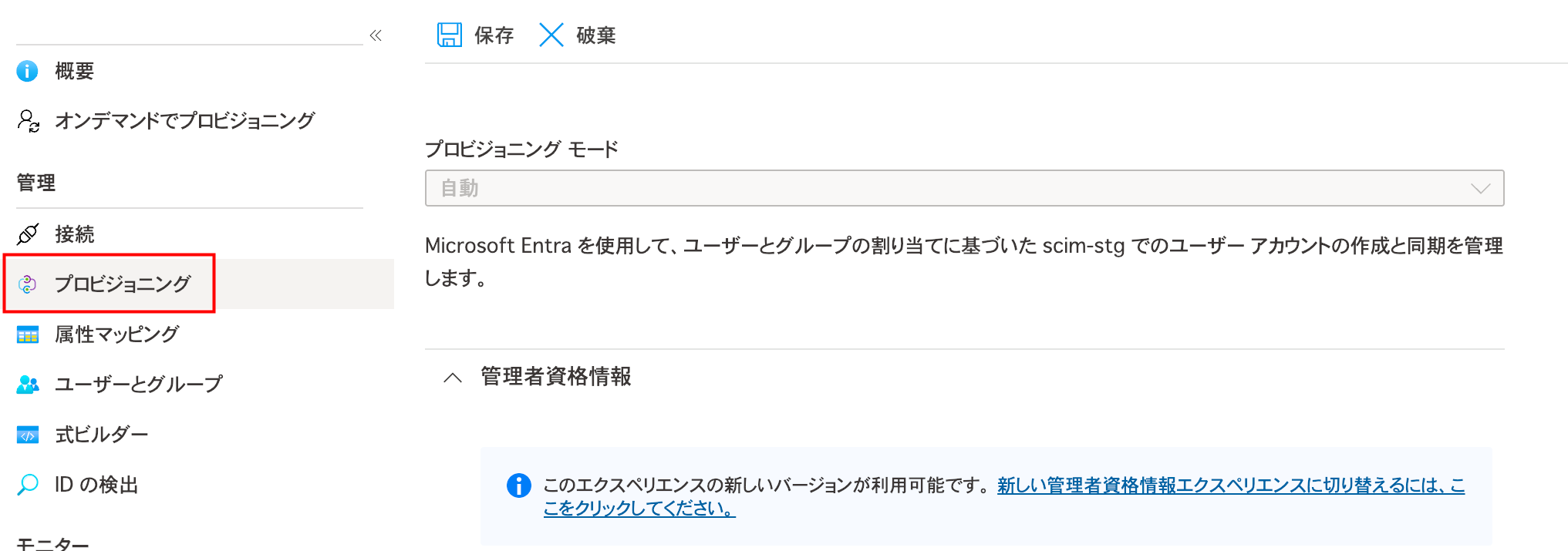Collapse the 管理者資格情報 section chevron
This screenshot has height=551, width=1568.
pos(453,377)
